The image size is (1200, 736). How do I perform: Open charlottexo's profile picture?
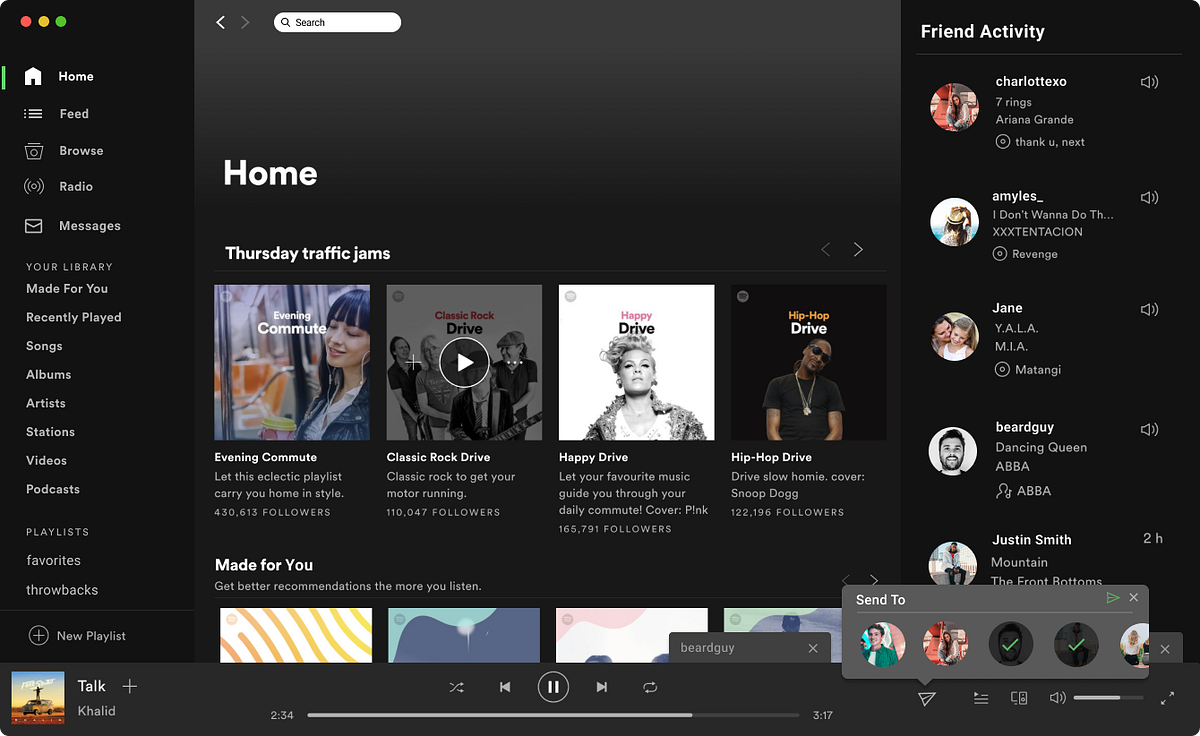(x=953, y=106)
